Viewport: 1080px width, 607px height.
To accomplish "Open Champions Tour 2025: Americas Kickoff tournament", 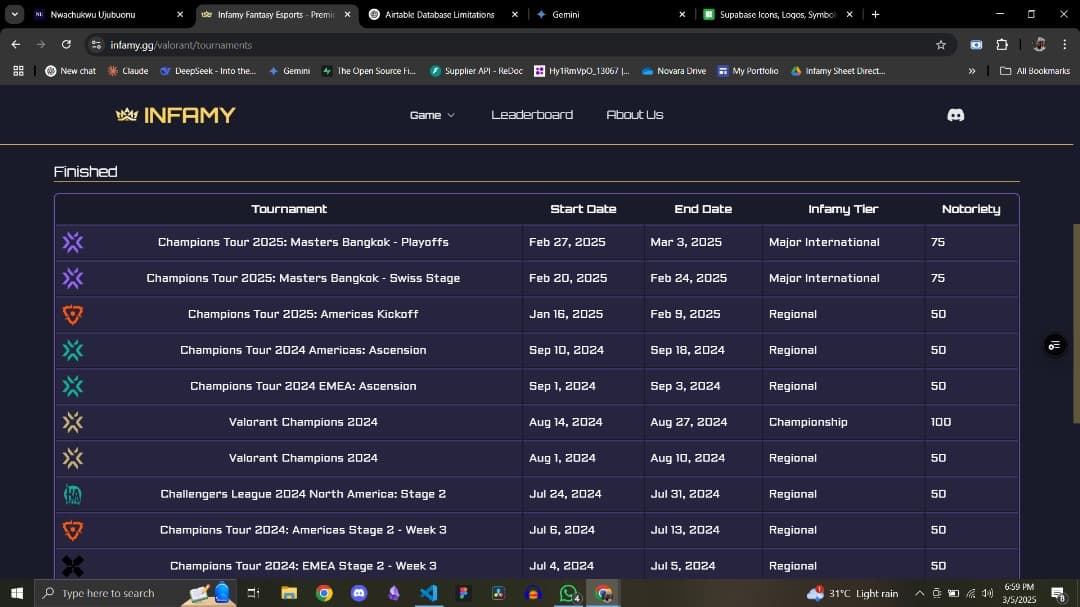I will [x=303, y=314].
